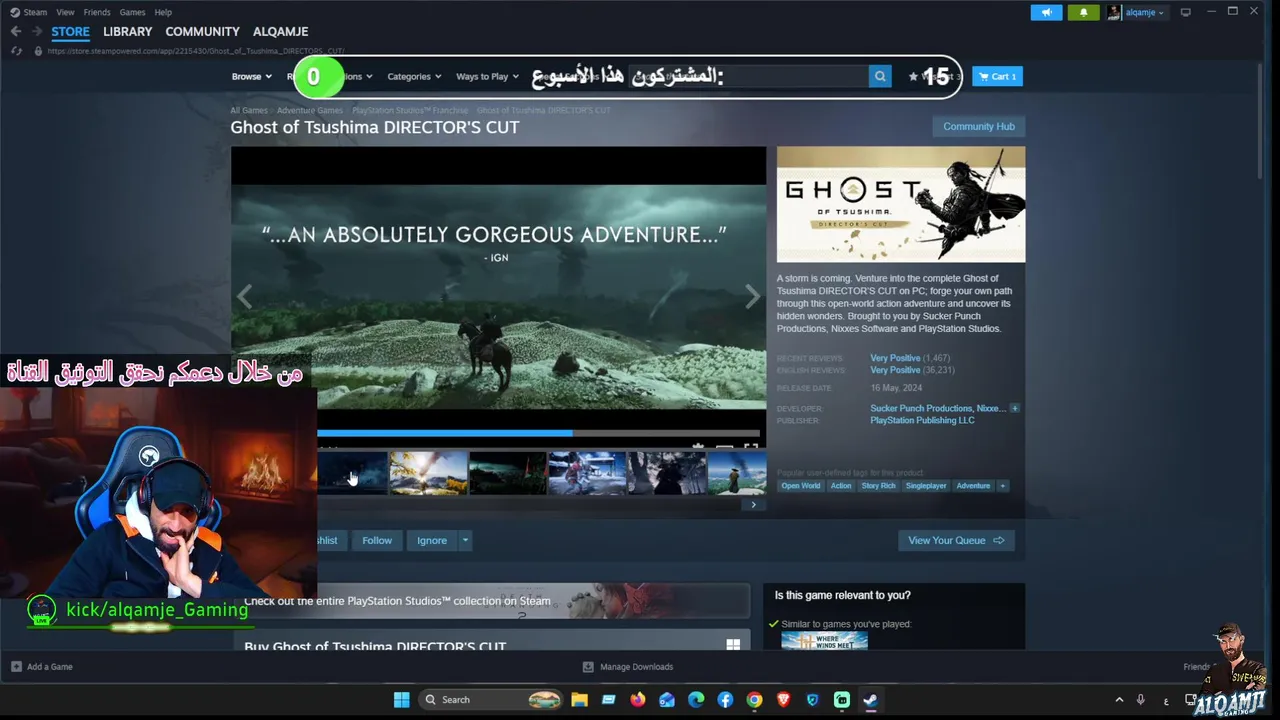
Task: Click the magnifier search button in the store bar
Action: pos(880,76)
